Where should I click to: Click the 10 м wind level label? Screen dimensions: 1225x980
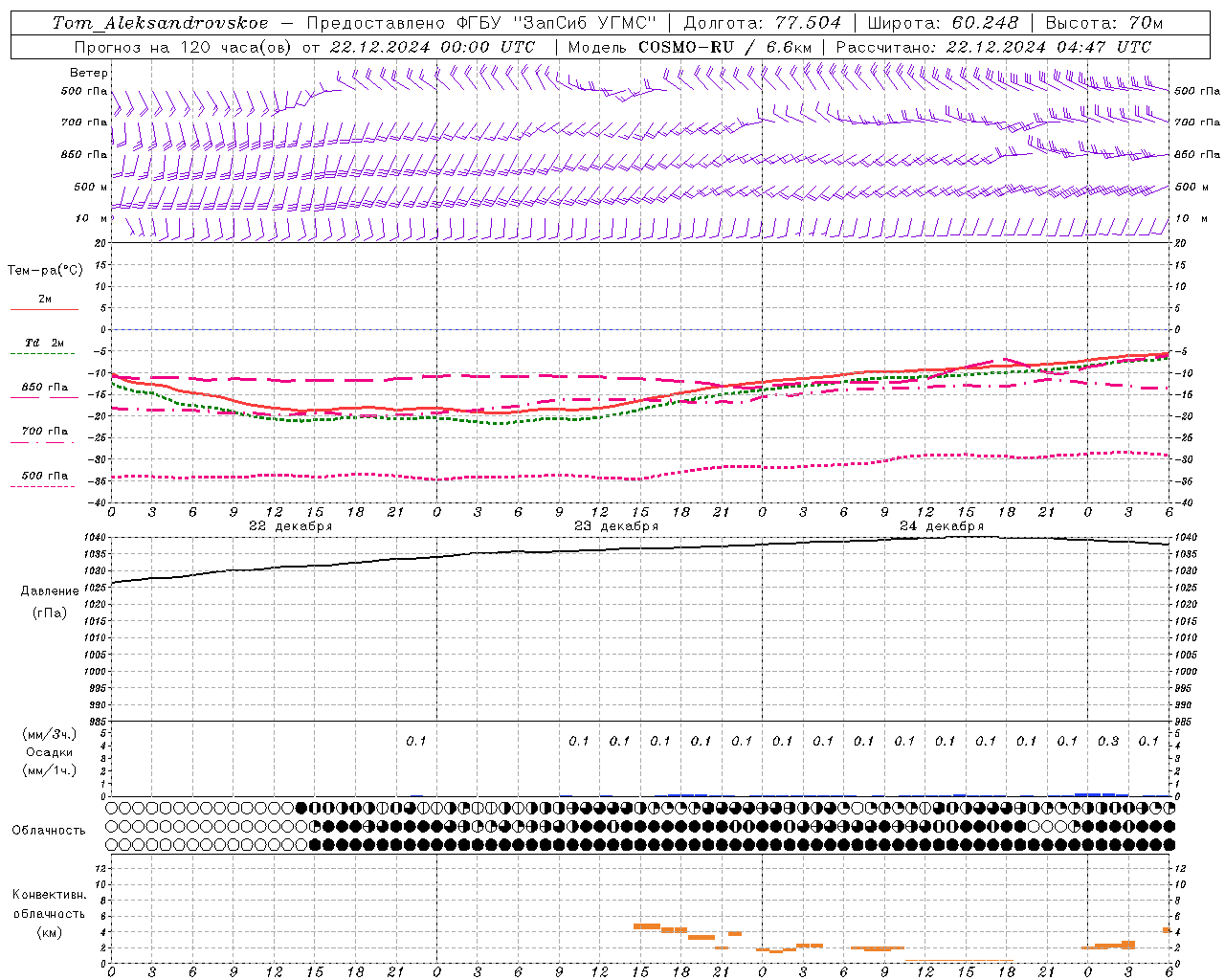pos(91,219)
